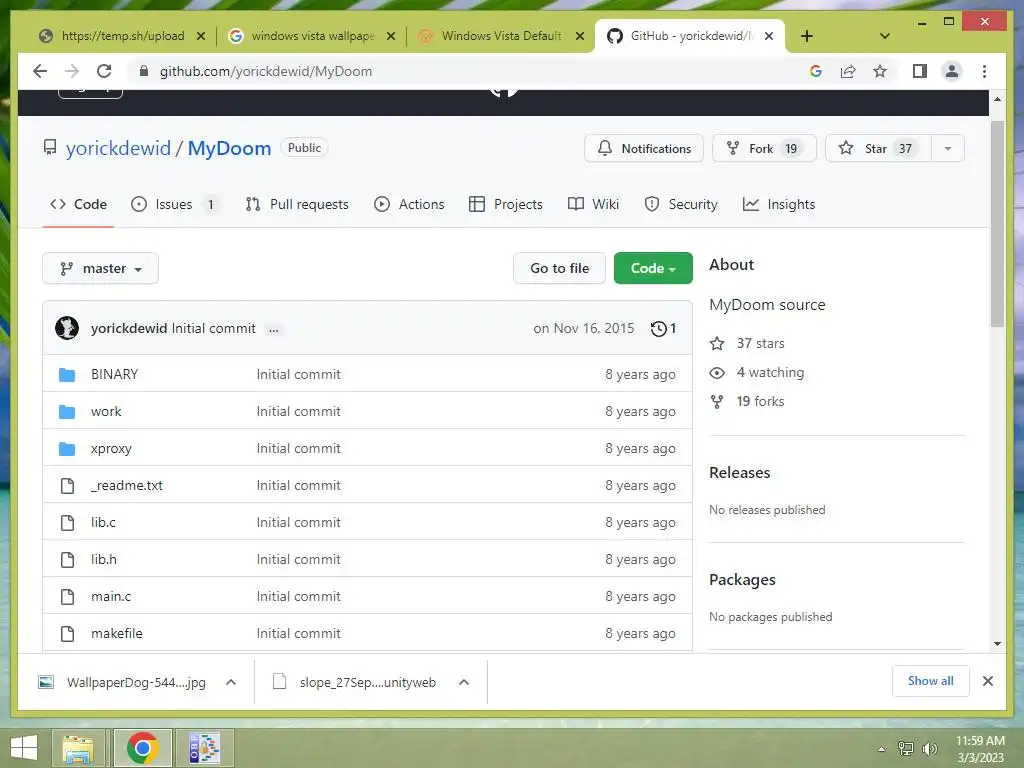1024x768 pixels.
Task: Star the MyDoom repository
Action: (878, 148)
